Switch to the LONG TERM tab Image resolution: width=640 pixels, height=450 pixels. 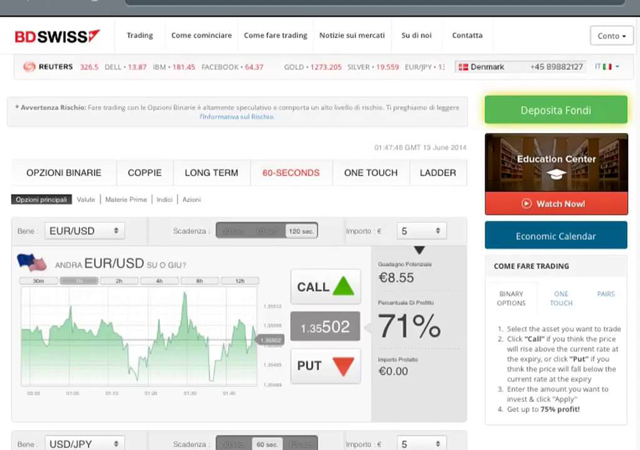(211, 173)
